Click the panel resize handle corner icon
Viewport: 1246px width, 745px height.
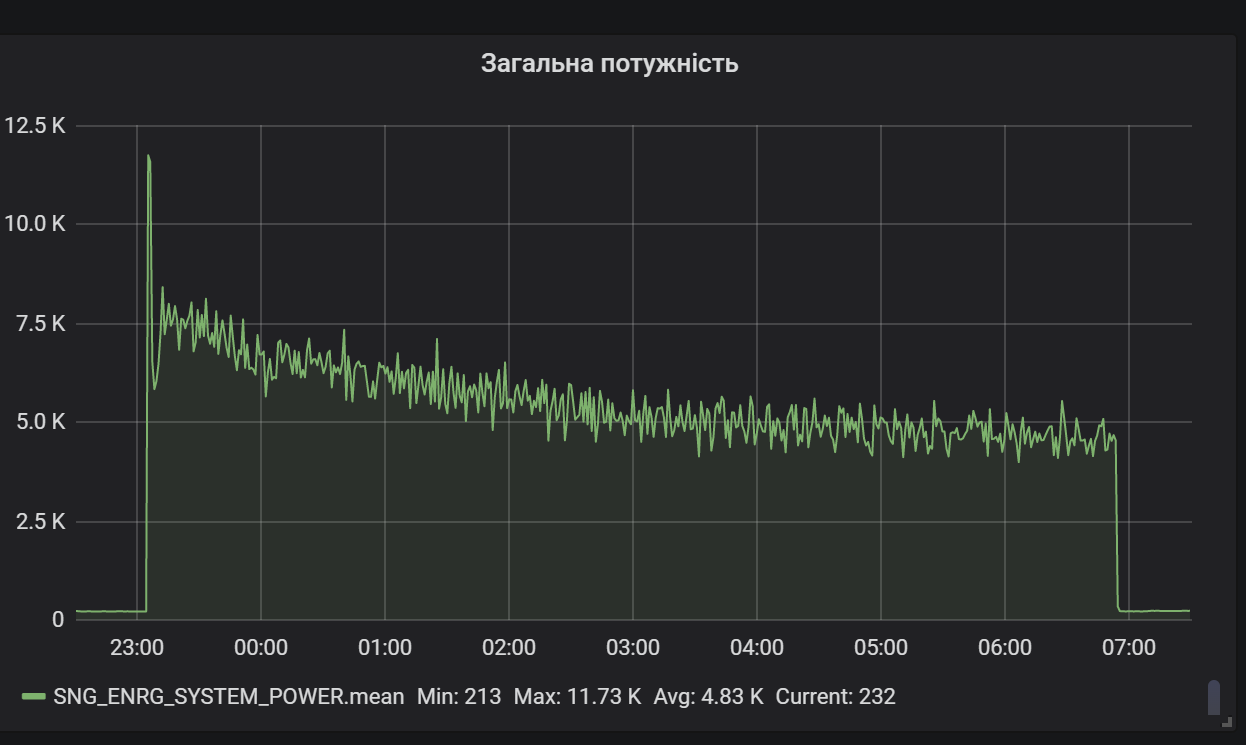[x=1226, y=719]
